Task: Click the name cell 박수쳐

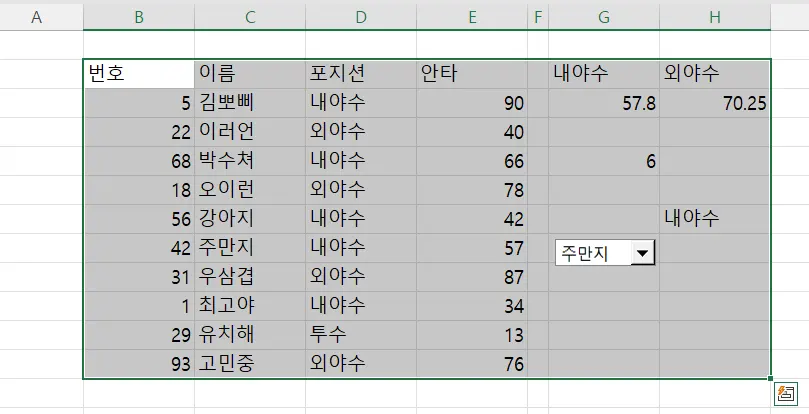Action: (250, 161)
